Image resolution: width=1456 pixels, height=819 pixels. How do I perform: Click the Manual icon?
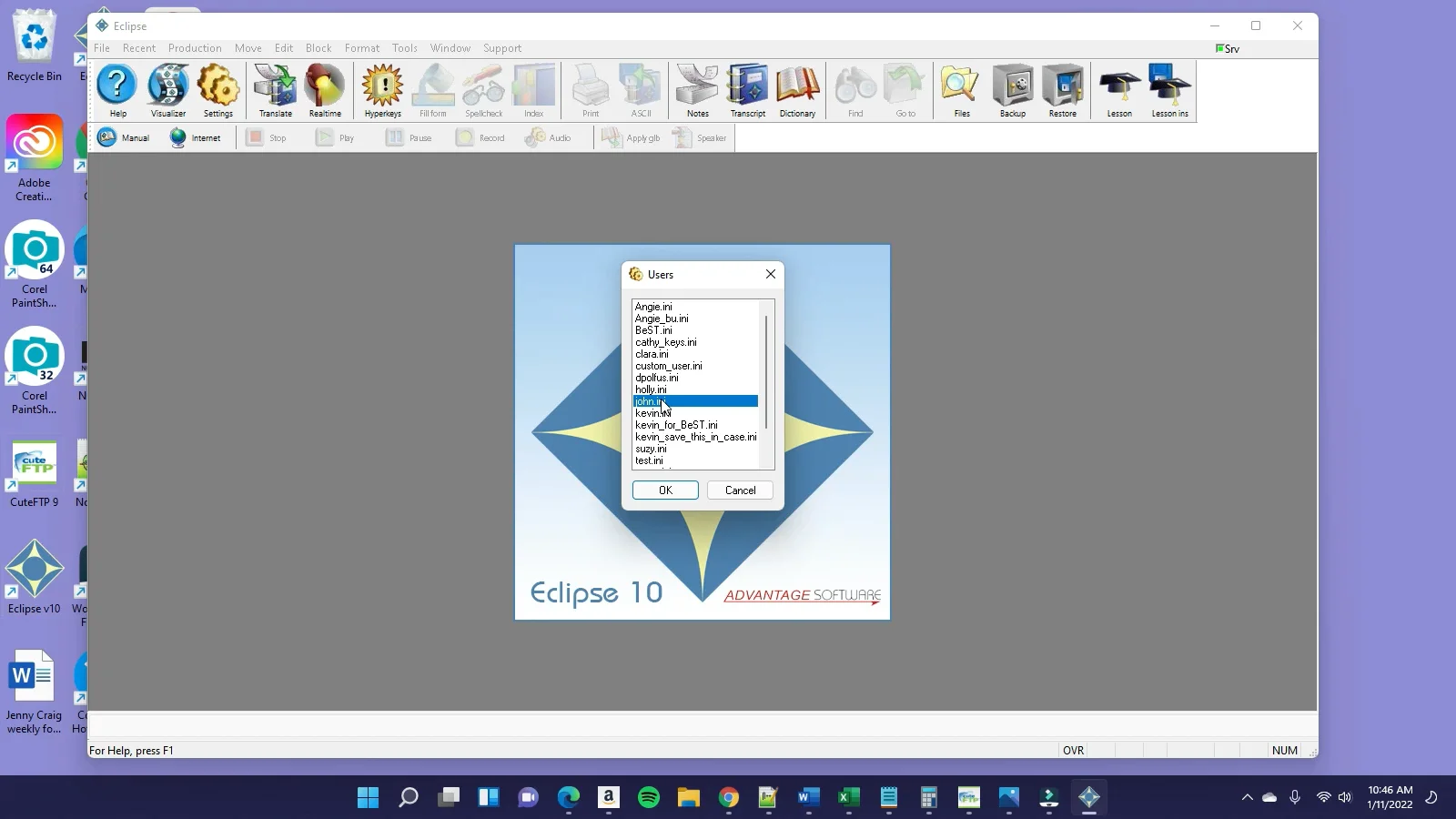(124, 137)
